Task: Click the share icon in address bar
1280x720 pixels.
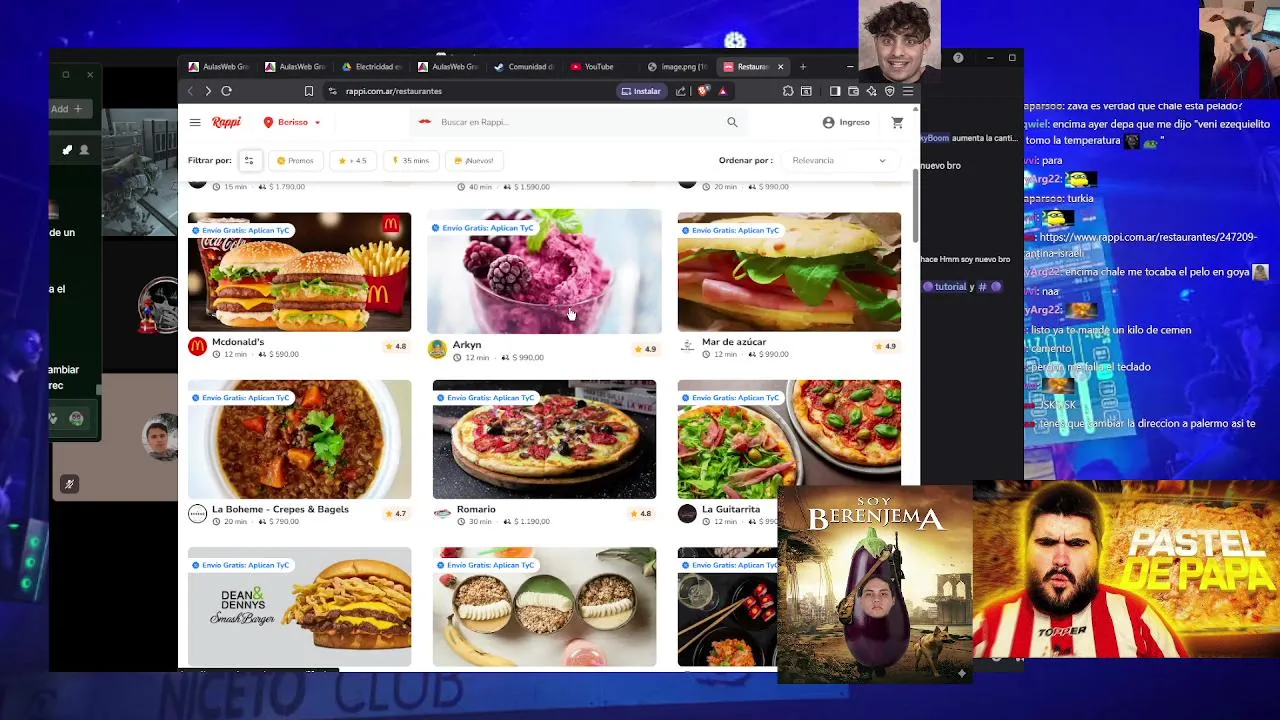Action: [x=681, y=91]
